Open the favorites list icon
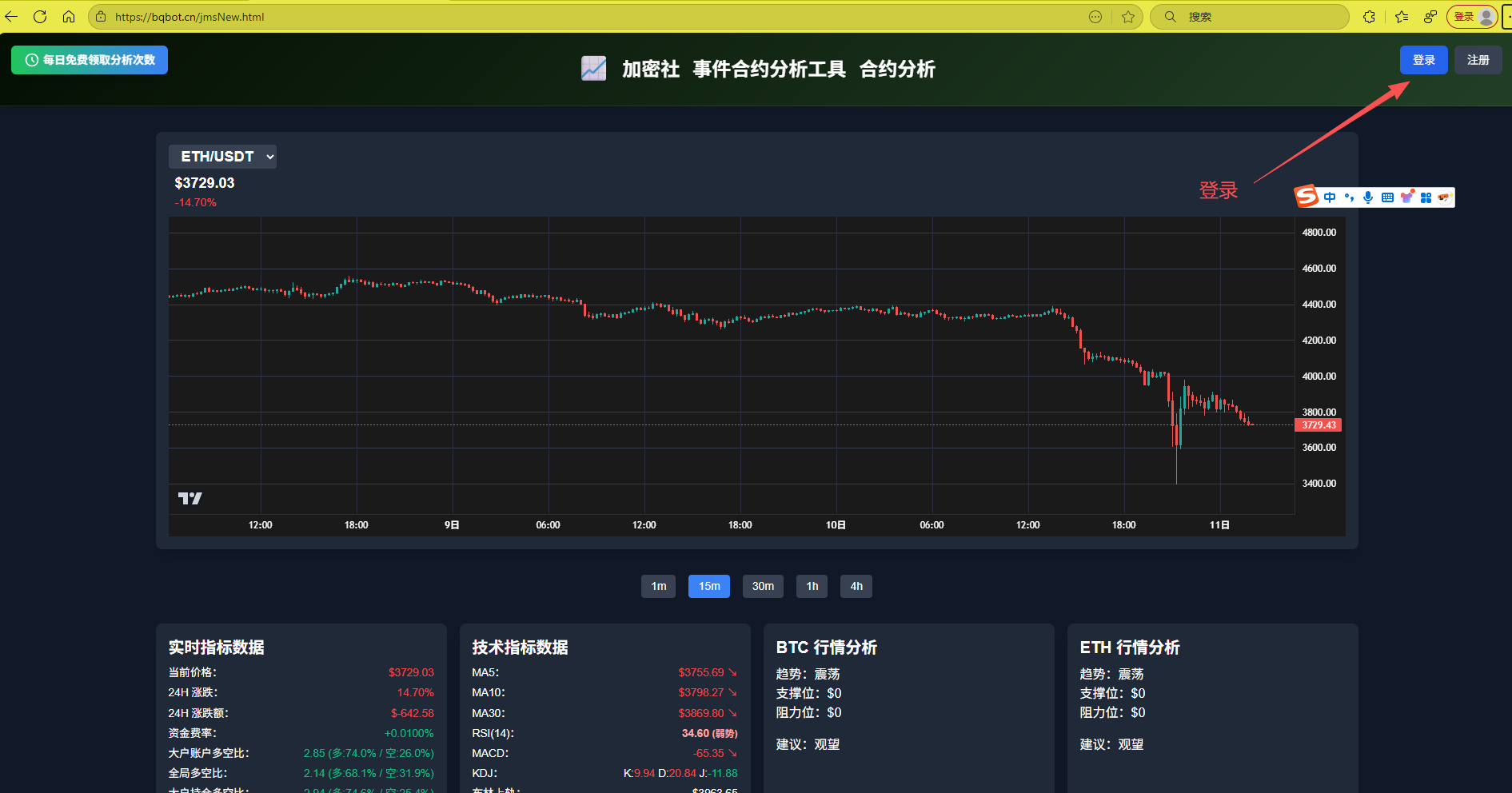The height and width of the screenshot is (793, 1512). 1402,17
